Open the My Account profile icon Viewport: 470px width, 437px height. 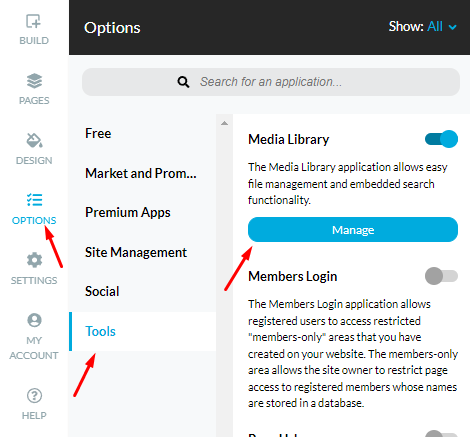pos(34,320)
